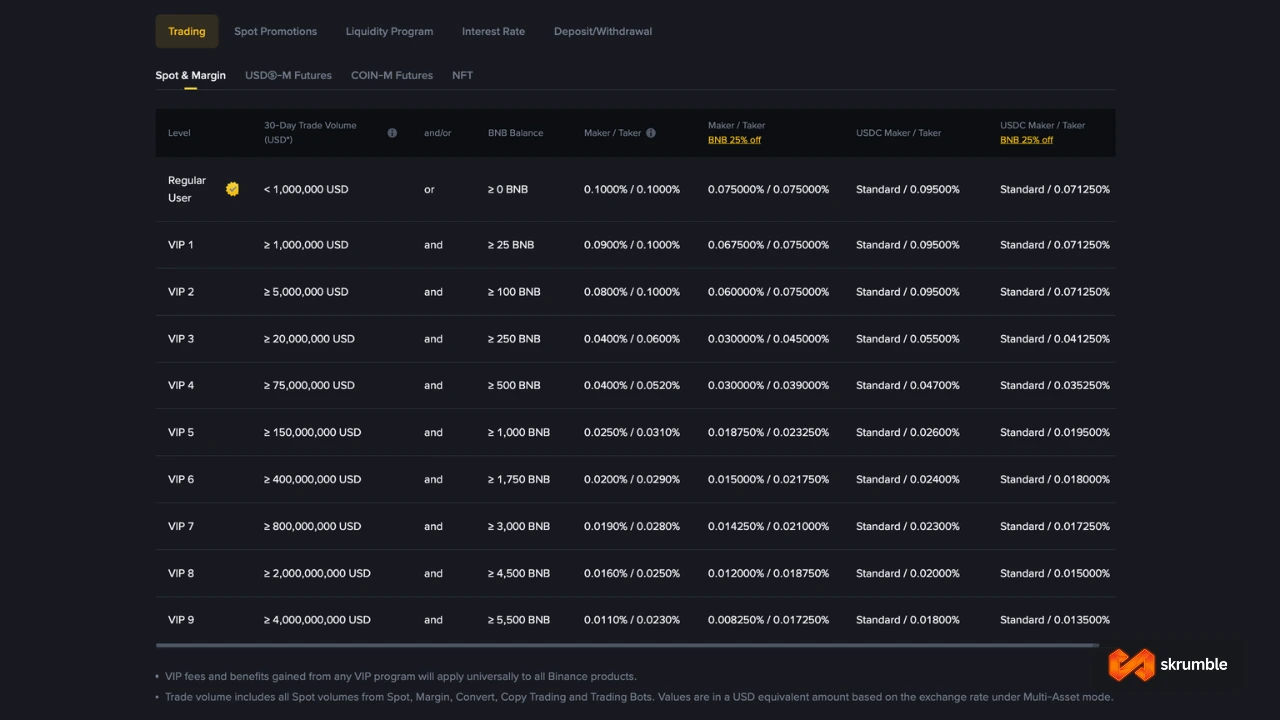Click the '≥ 800,000,000 USD' volume cell
Screen dimensions: 1280x720
pyautogui.click(x=313, y=526)
